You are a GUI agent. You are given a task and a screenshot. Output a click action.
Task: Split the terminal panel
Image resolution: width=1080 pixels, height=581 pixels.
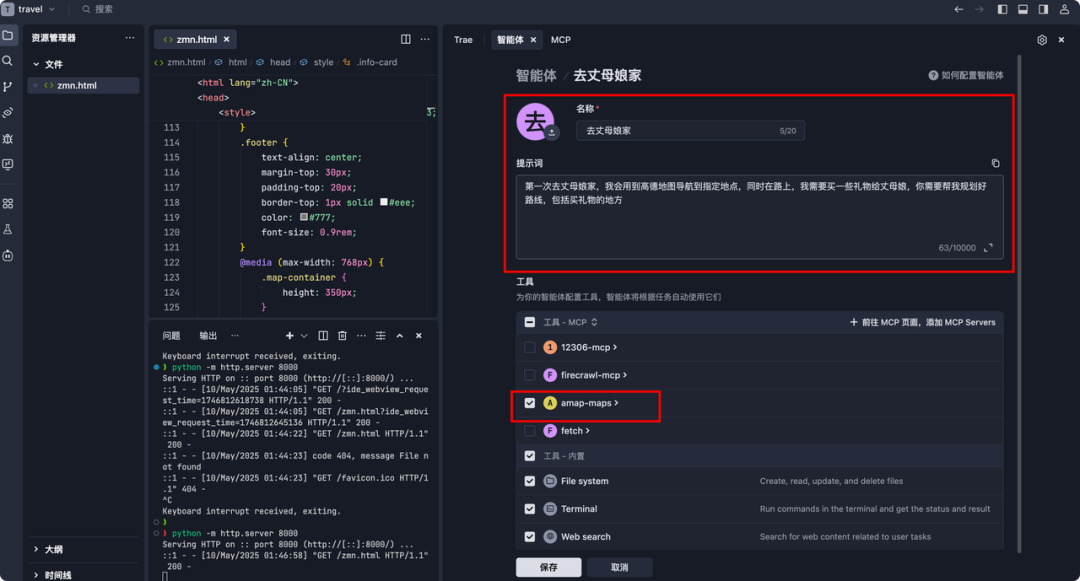(x=323, y=336)
